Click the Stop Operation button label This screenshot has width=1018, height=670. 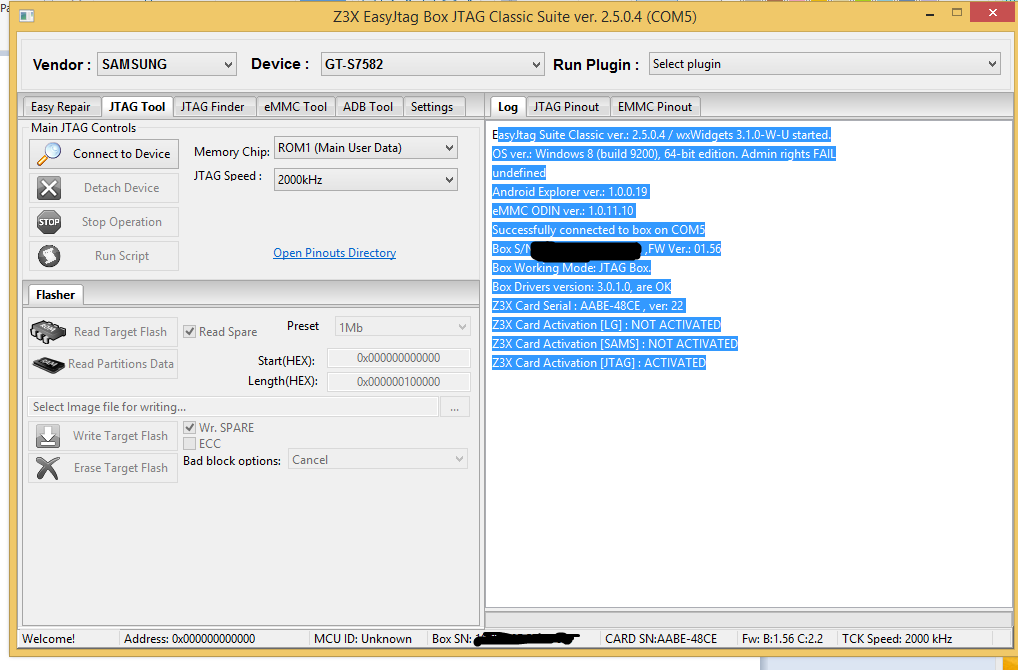(x=121, y=222)
